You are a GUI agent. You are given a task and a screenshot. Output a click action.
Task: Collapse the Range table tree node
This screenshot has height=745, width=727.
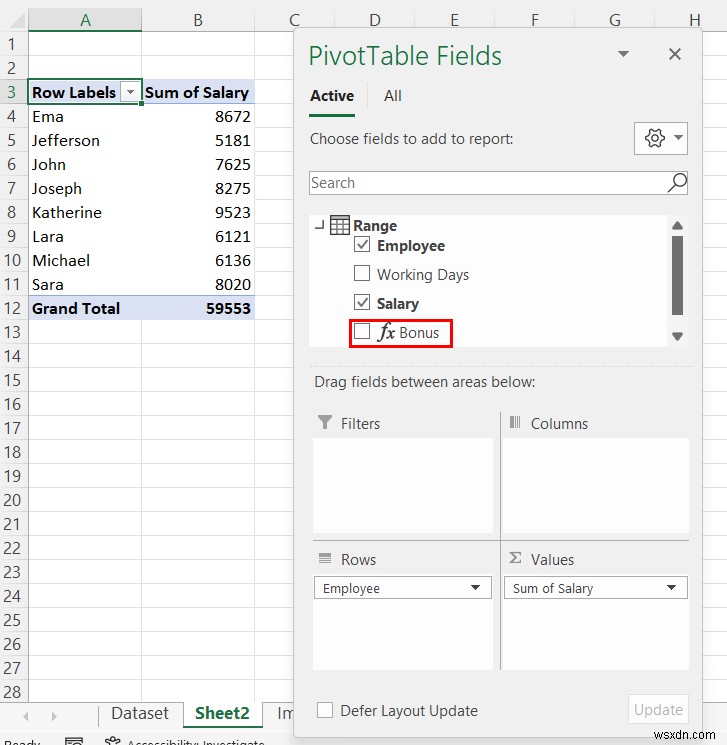(x=320, y=225)
